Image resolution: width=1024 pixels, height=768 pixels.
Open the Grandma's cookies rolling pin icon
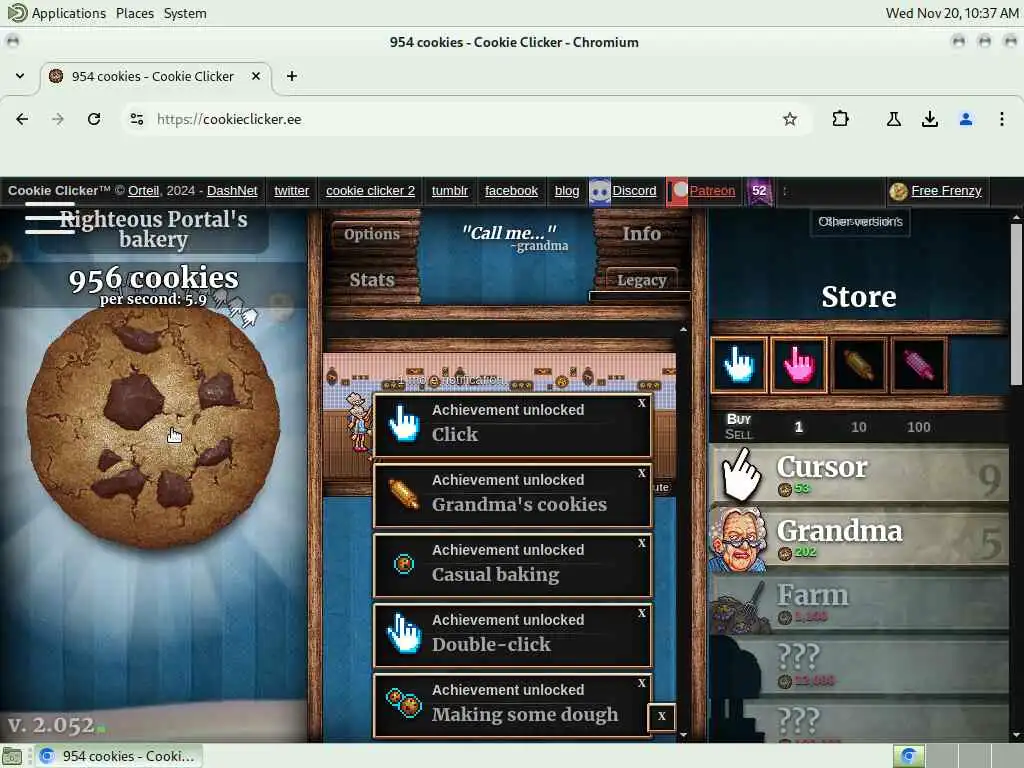click(404, 494)
